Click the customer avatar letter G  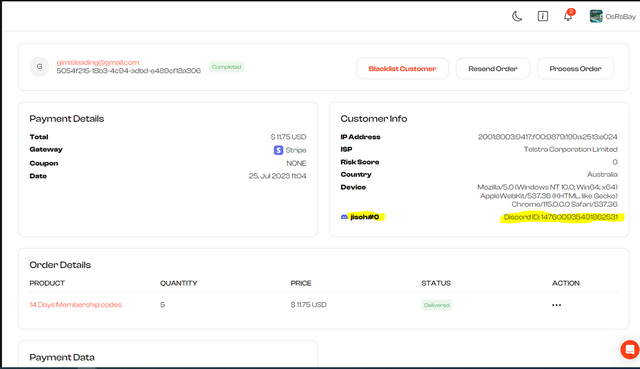[40, 67]
